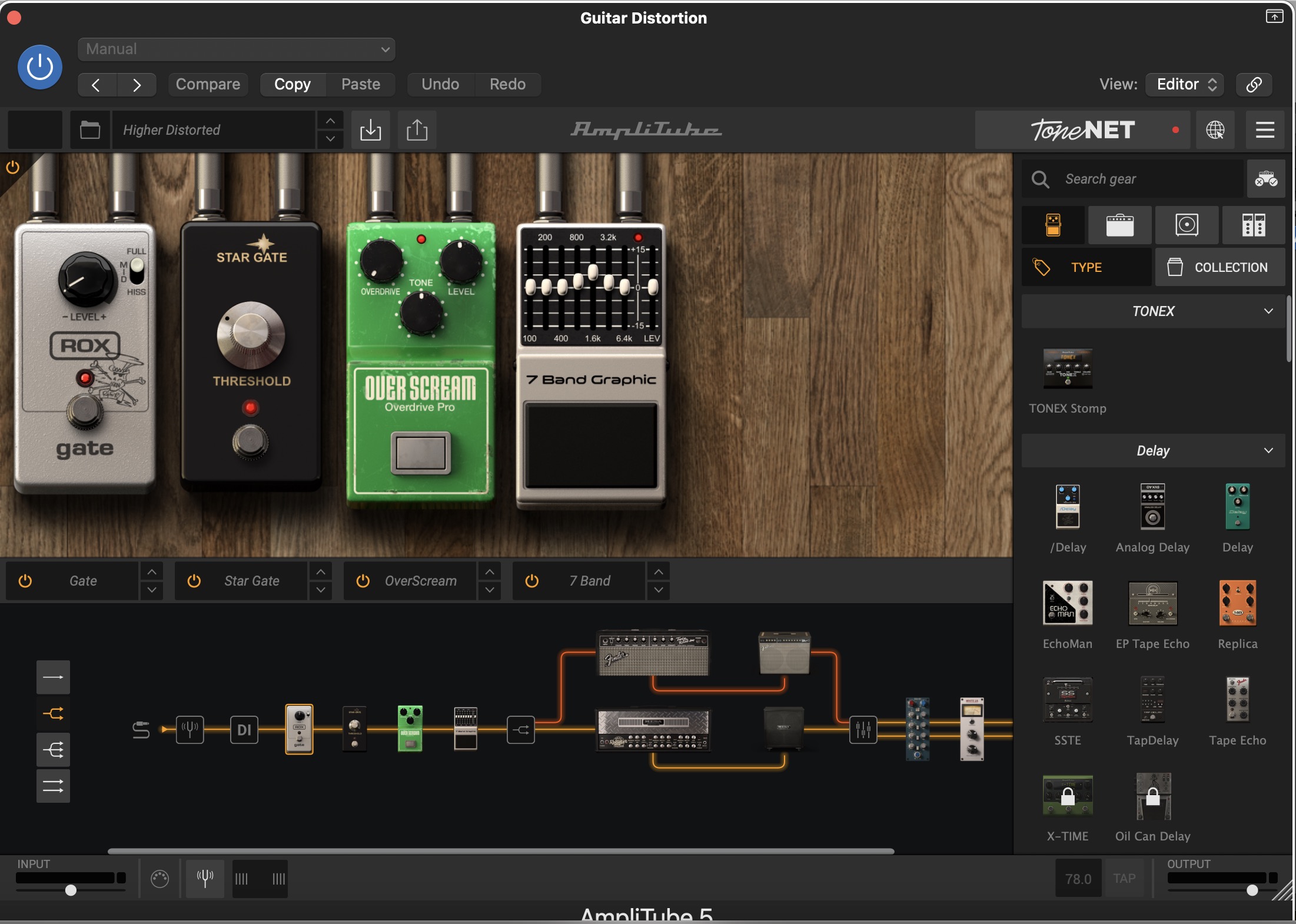Toggle the stomp section bypass power icon
Viewport: 1296px width, 924px height.
(x=12, y=167)
